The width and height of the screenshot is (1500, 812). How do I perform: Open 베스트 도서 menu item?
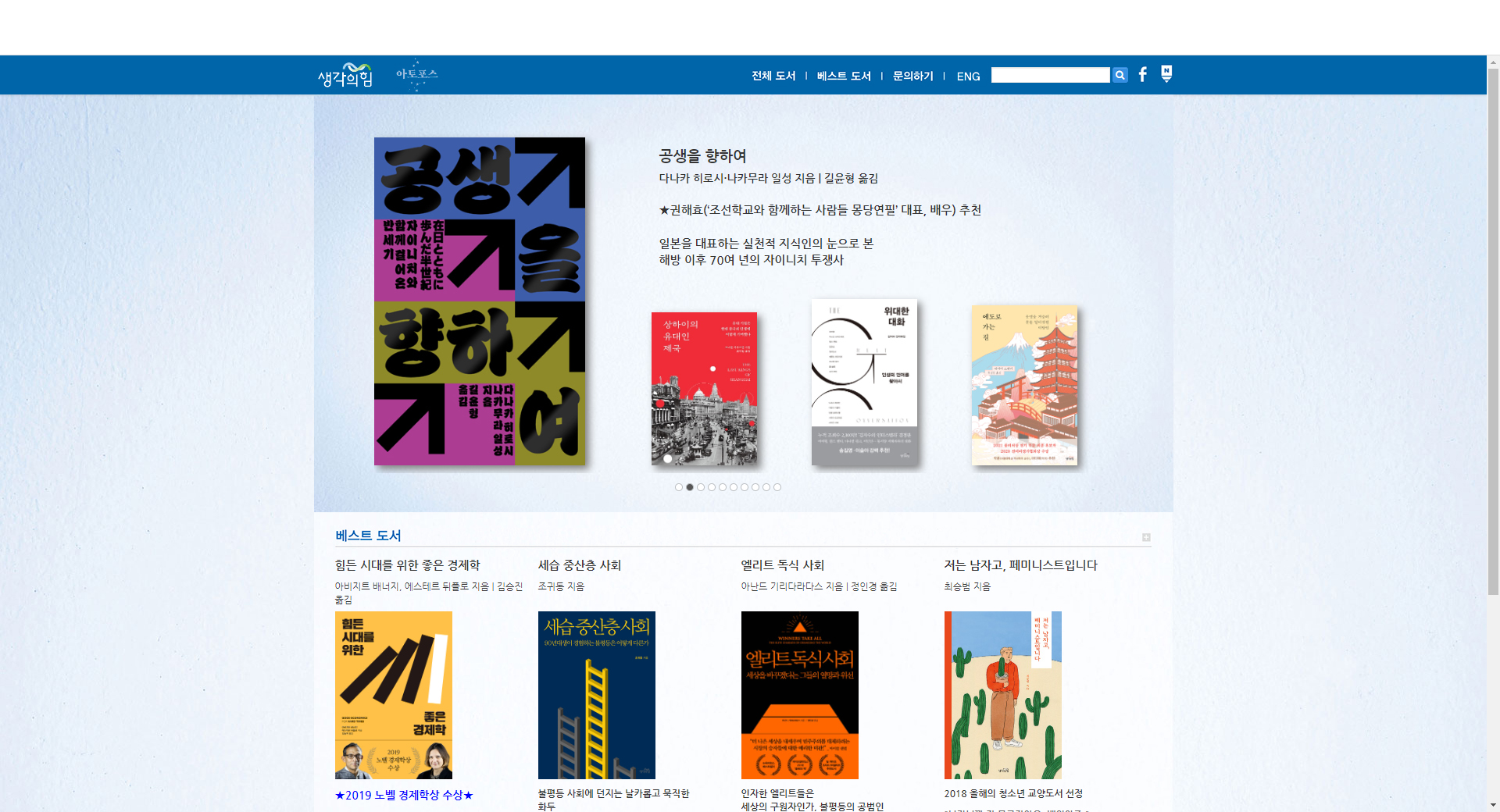pyautogui.click(x=844, y=76)
